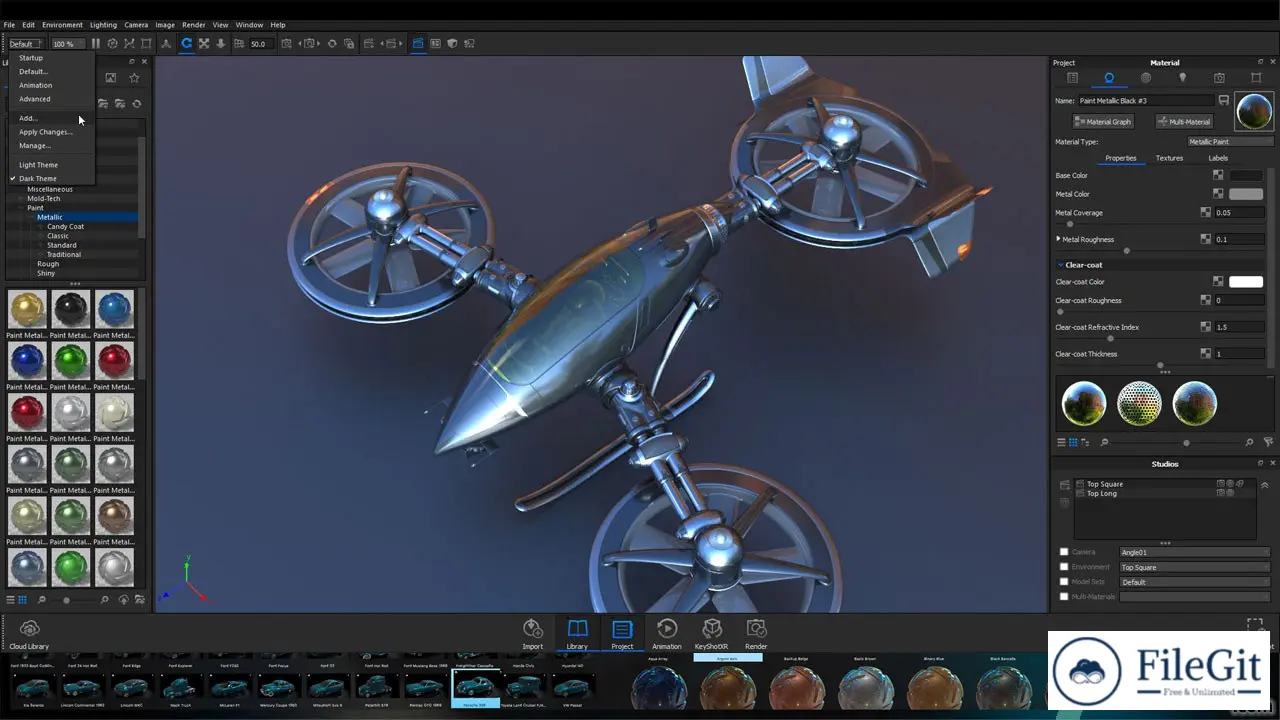Screen dimensions: 1280x720
Task: Open the Camera Angle01 dropdown
Action: [x=1195, y=552]
